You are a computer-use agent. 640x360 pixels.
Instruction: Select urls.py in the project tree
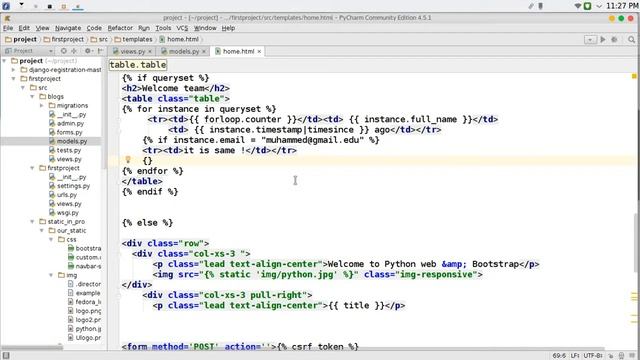(63, 195)
